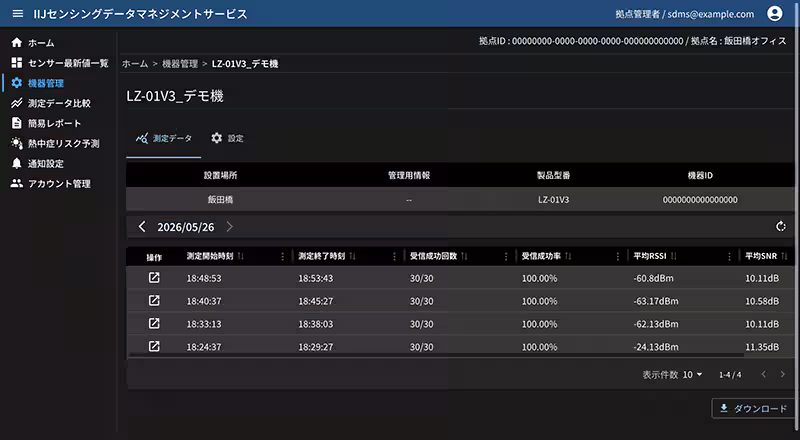Image resolution: width=800 pixels, height=440 pixels.
Task: Open the hamburger menu icon
Action: (x=17, y=14)
